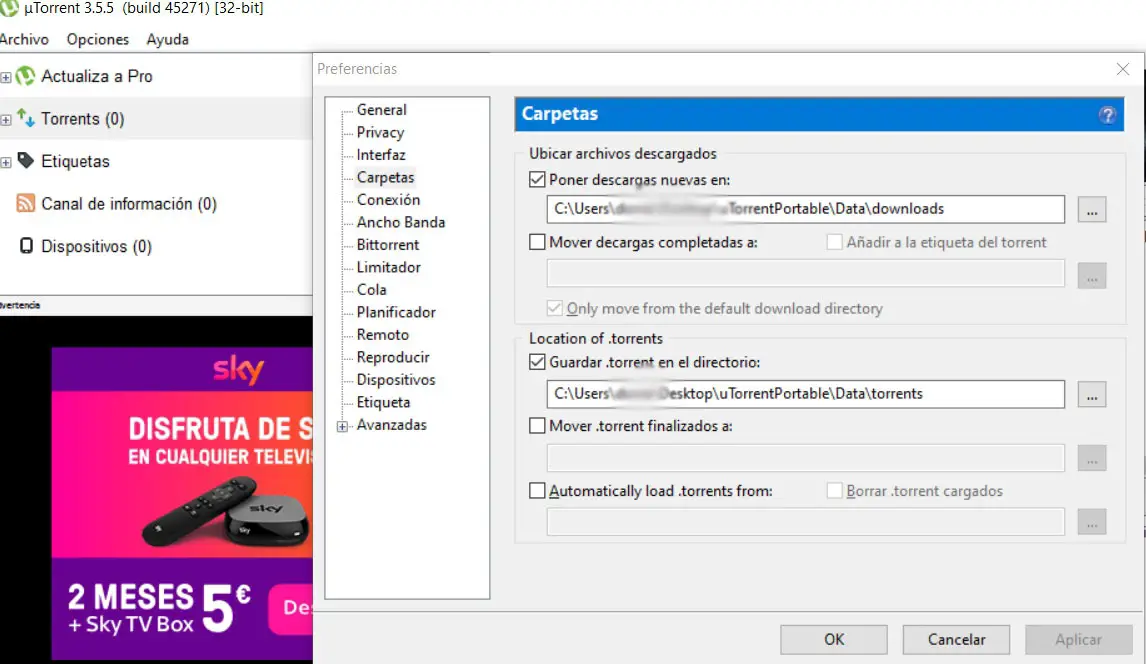
Task: Click the OK button
Action: [834, 640]
